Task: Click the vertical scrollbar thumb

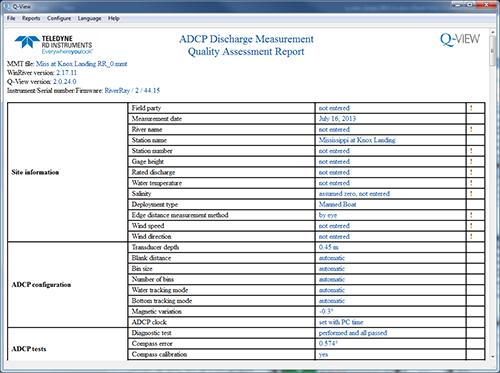Action: tap(493, 51)
